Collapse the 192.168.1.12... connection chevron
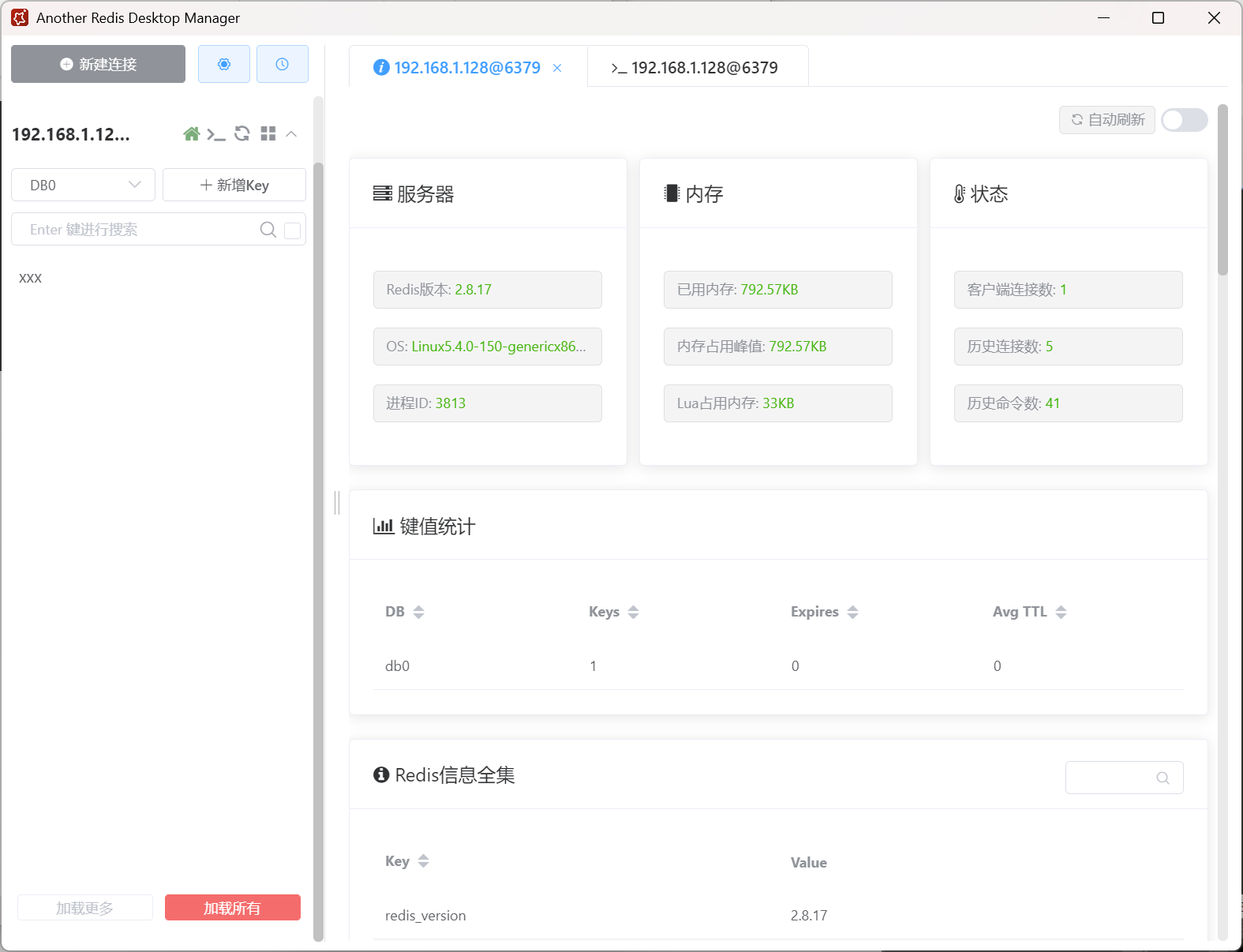Viewport: 1243px width, 952px height. [291, 134]
